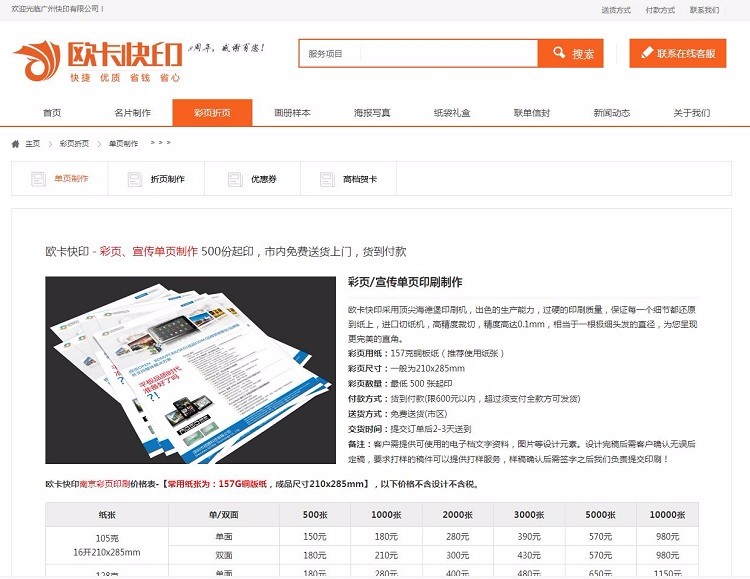Click the 高档贺卡 tab icon
Screen dimensions: 750x579
pyautogui.click(x=327, y=179)
